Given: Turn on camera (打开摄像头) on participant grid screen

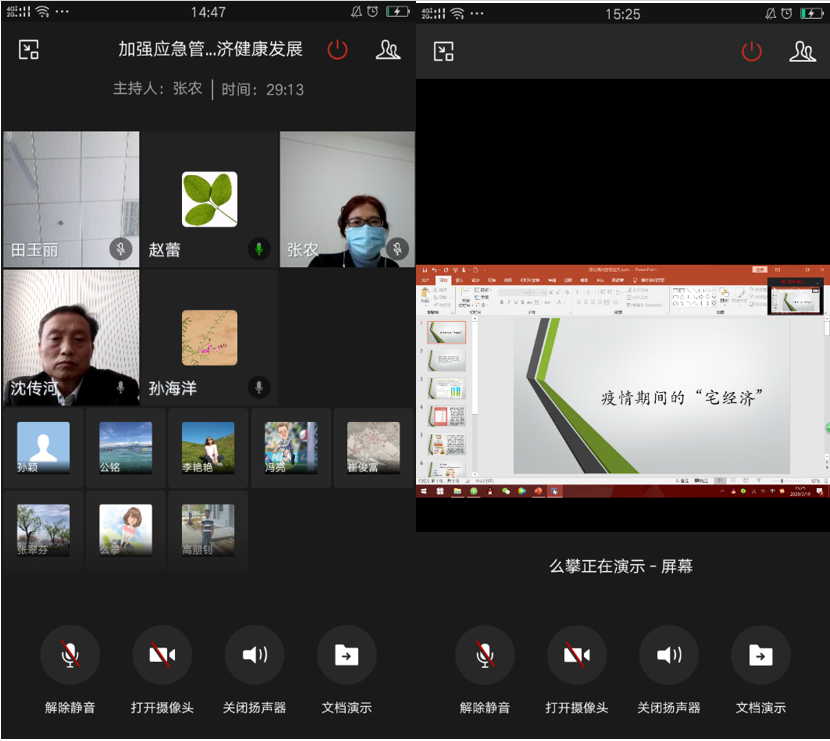Looking at the screenshot, I should [x=162, y=656].
